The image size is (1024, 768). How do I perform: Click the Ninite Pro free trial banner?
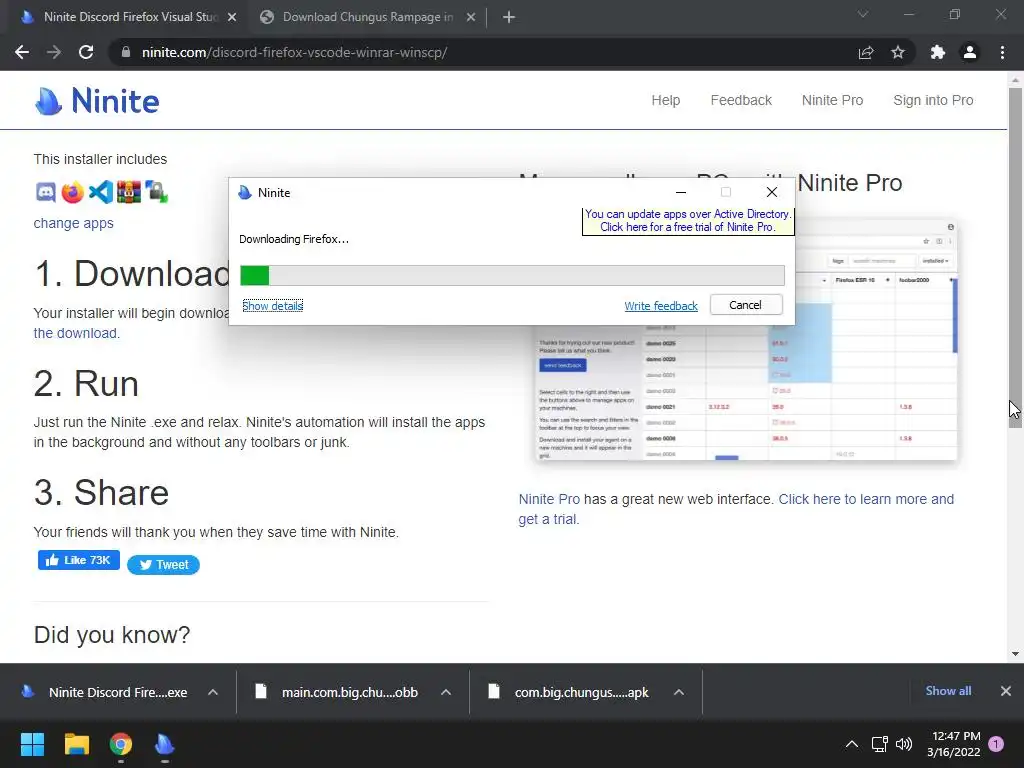click(x=688, y=221)
